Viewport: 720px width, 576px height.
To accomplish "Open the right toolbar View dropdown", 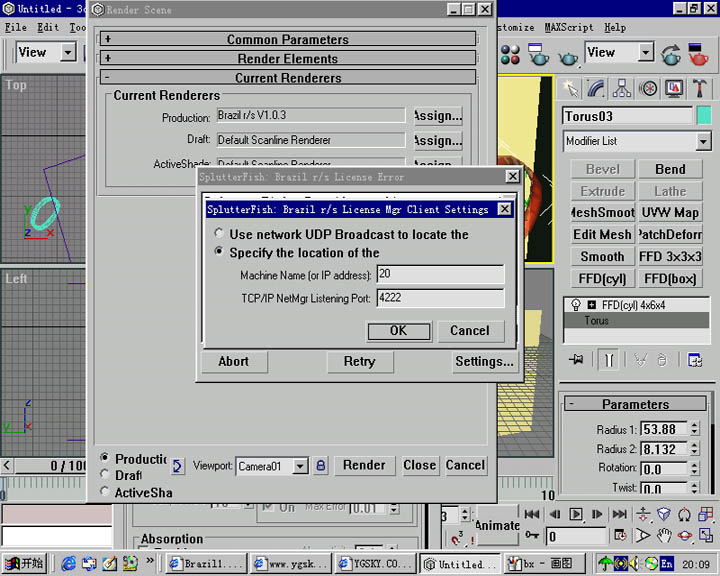I will pos(645,52).
